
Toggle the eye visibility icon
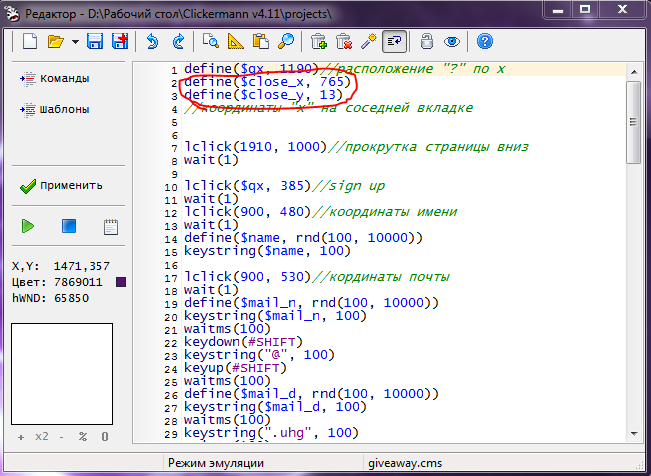click(x=452, y=42)
